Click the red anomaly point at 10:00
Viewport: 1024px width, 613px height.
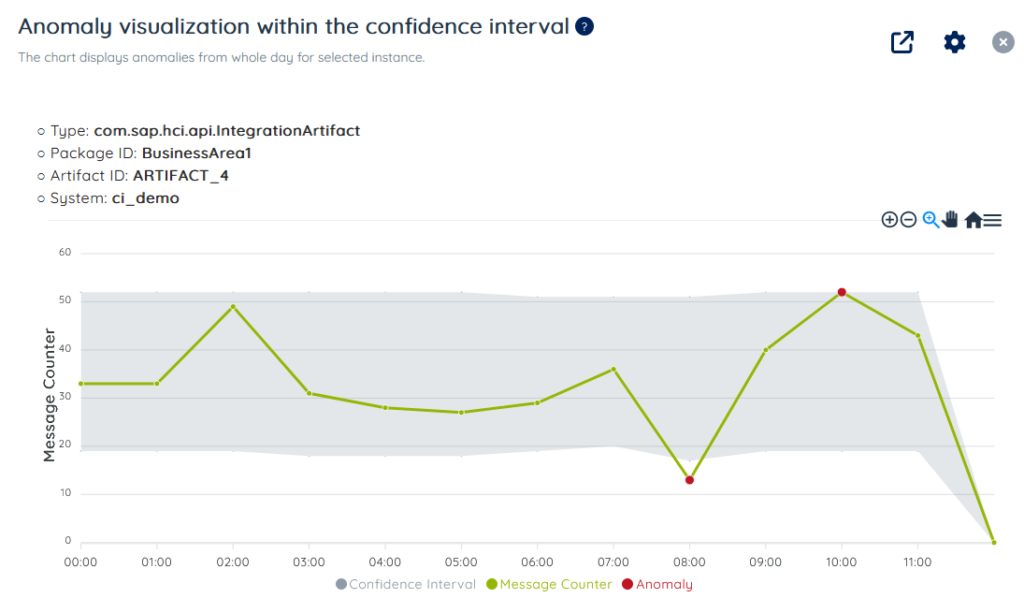pyautogui.click(x=842, y=292)
